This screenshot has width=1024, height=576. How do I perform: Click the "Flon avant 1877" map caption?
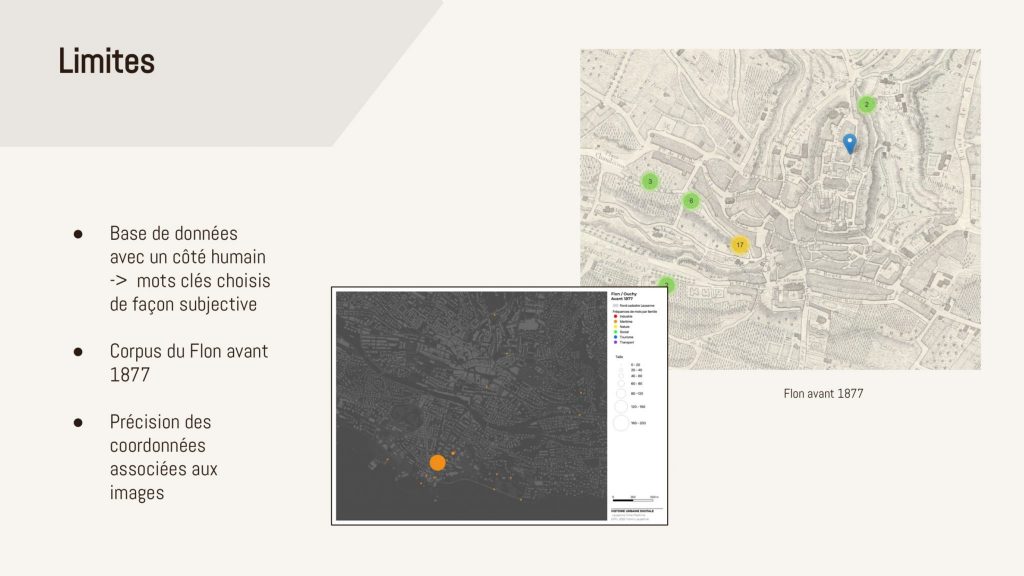[823, 394]
